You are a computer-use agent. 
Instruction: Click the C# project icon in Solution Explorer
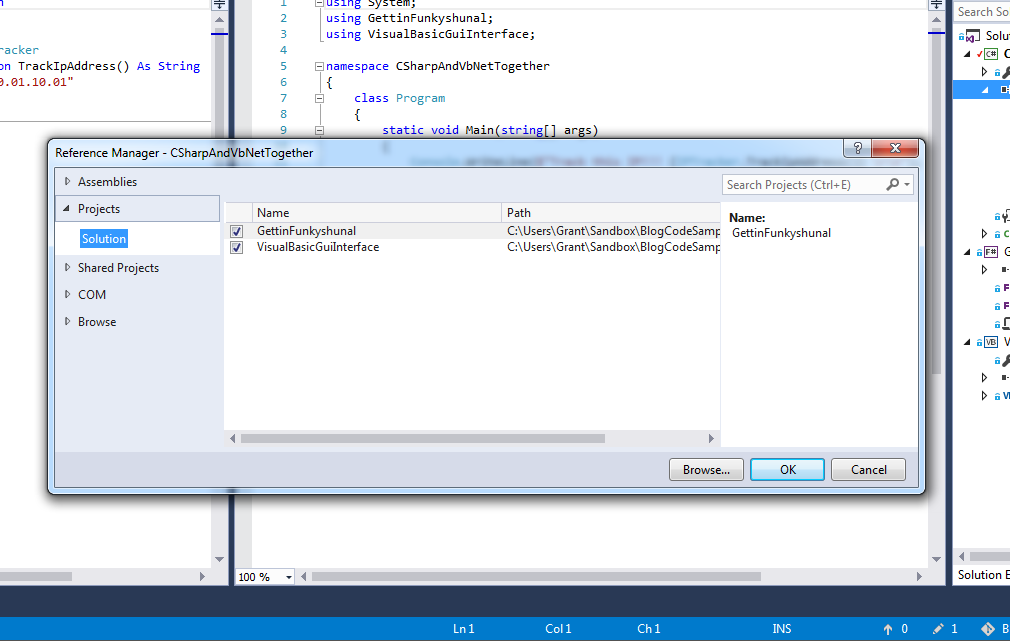point(990,54)
